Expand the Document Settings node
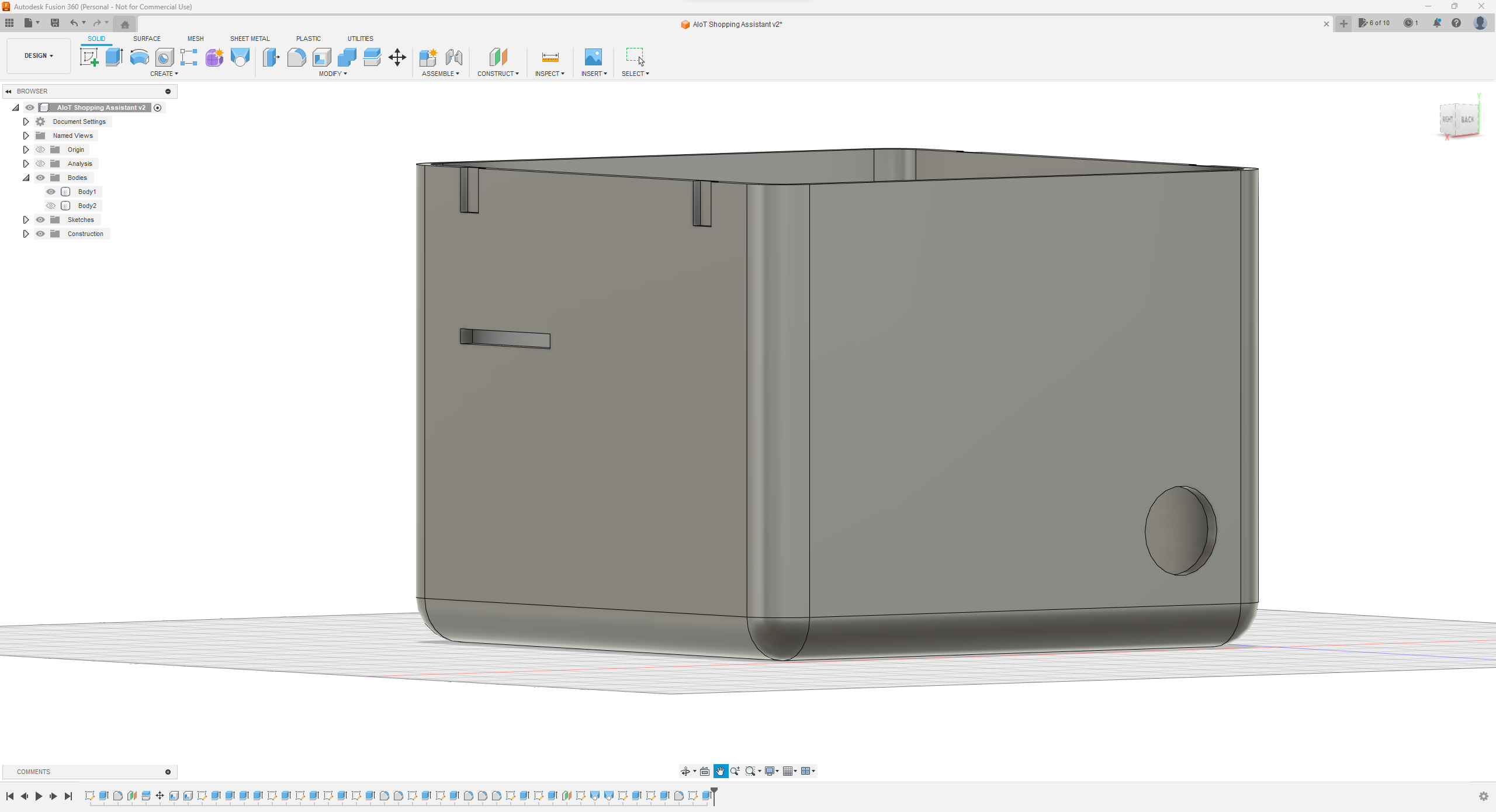 coord(26,121)
